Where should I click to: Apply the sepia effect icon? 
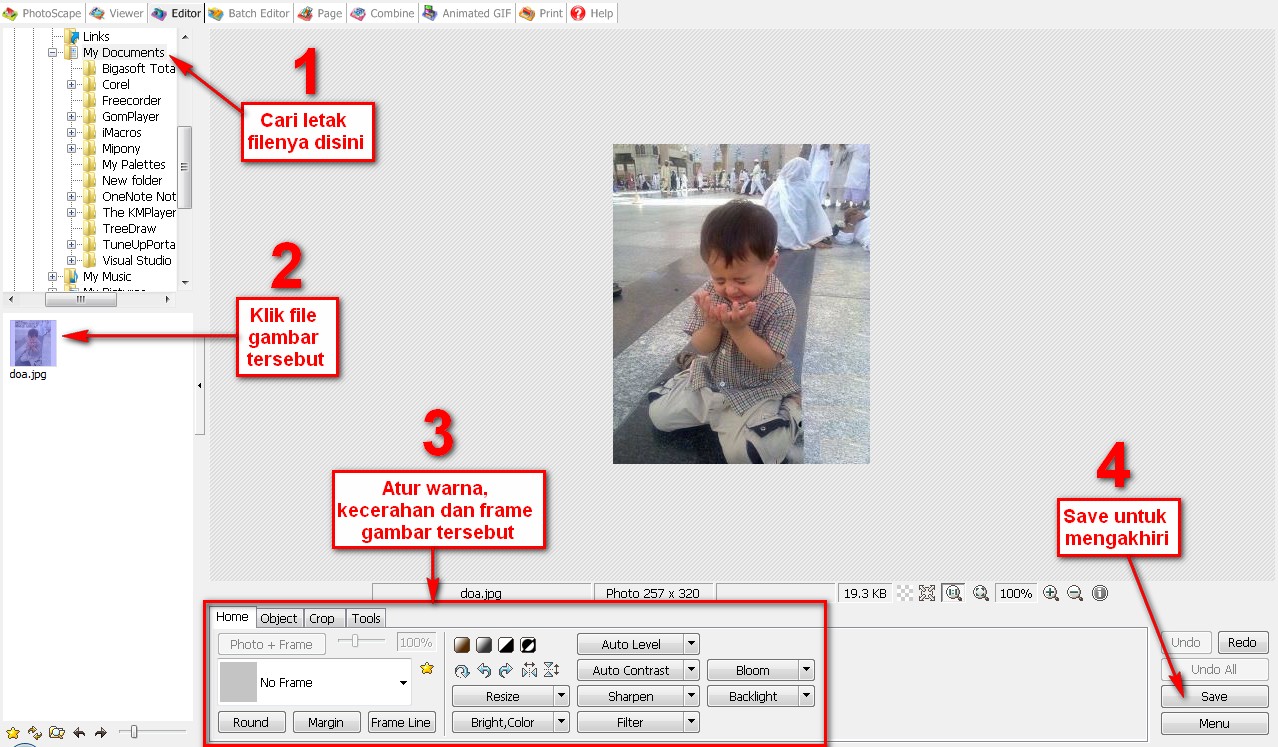point(462,645)
